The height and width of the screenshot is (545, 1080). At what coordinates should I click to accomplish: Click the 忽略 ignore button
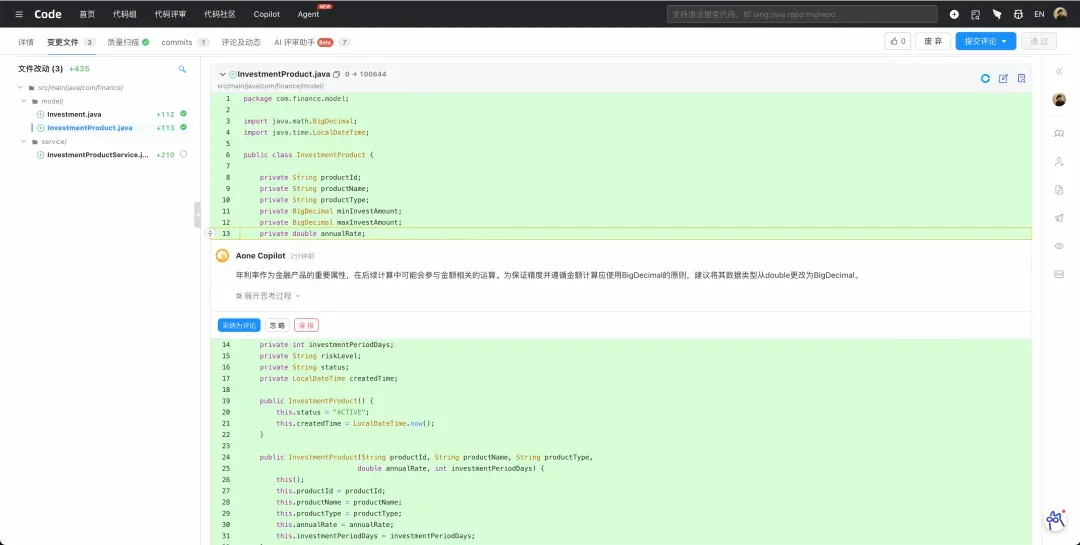278,325
